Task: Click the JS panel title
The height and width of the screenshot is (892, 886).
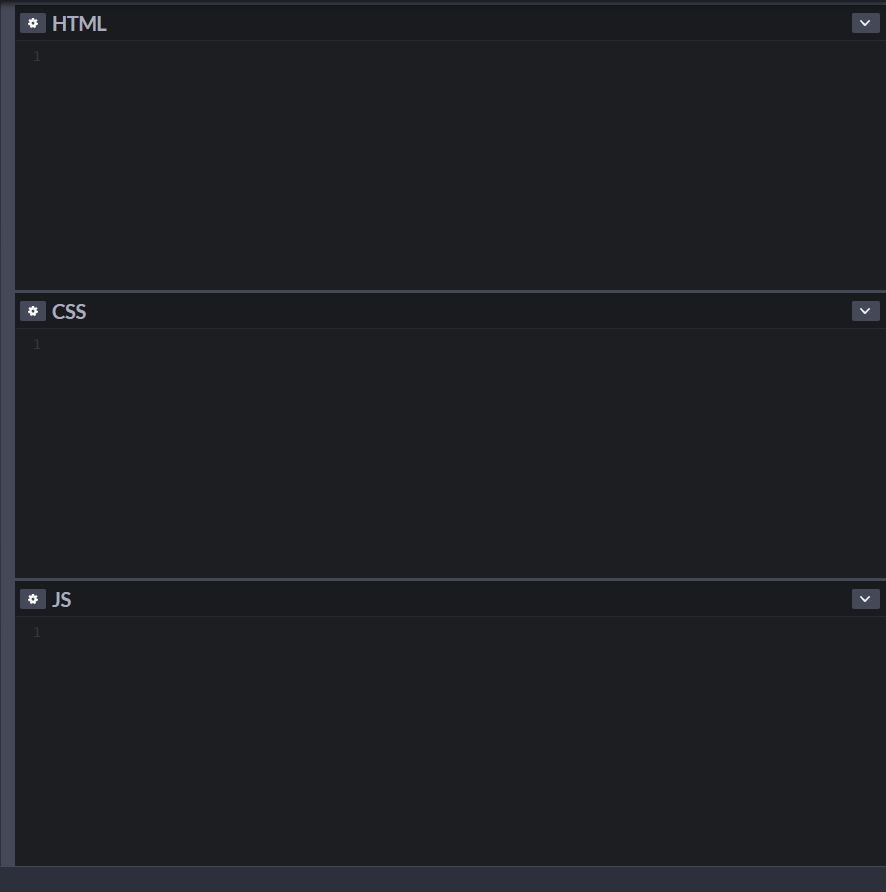Action: (61, 600)
